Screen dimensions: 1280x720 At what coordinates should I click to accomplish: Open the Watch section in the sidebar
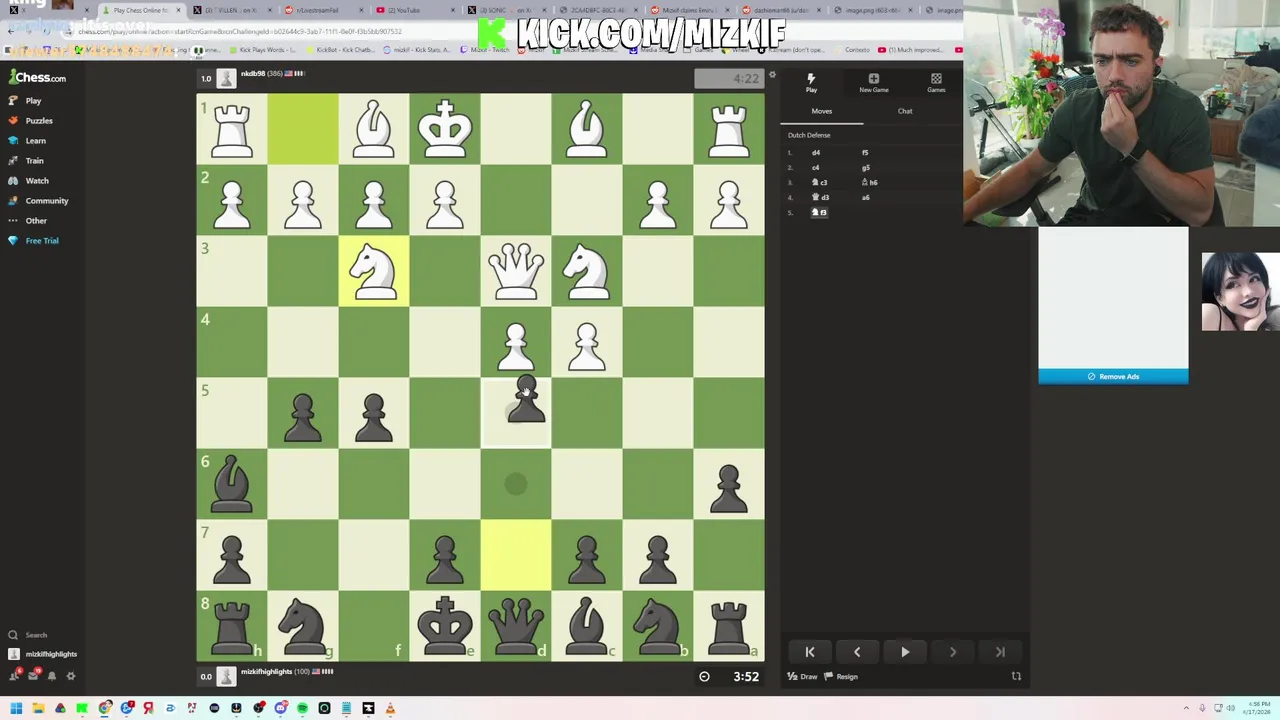37,181
